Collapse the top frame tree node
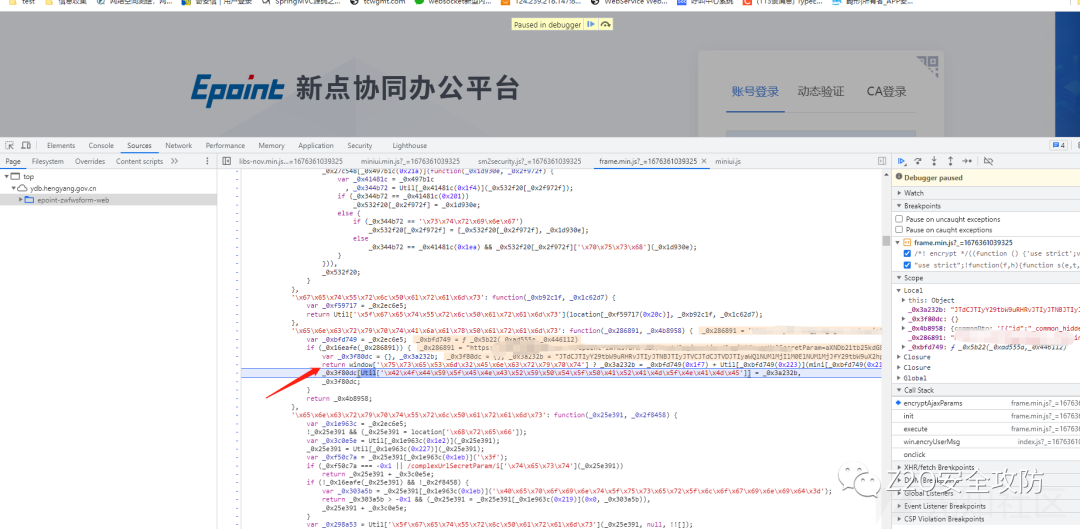The image size is (1080, 529). (6, 176)
